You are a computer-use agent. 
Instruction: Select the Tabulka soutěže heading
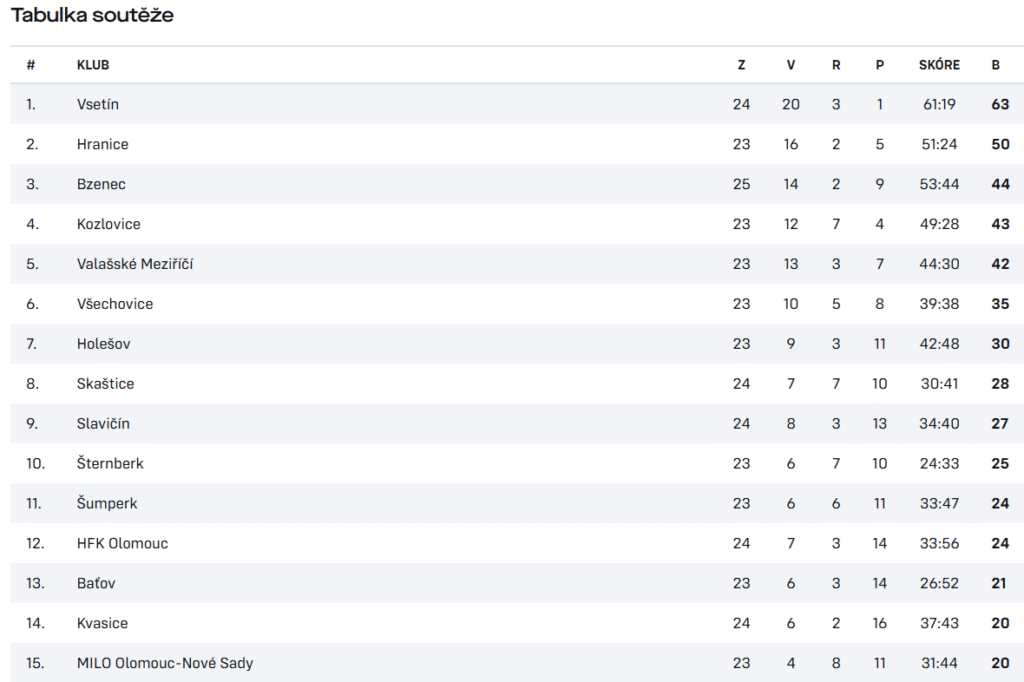92,14
